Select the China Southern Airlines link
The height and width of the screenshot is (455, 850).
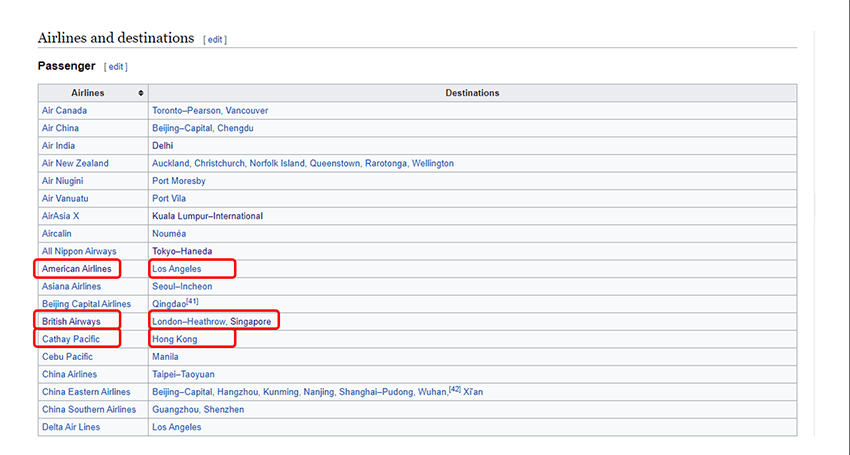click(89, 409)
